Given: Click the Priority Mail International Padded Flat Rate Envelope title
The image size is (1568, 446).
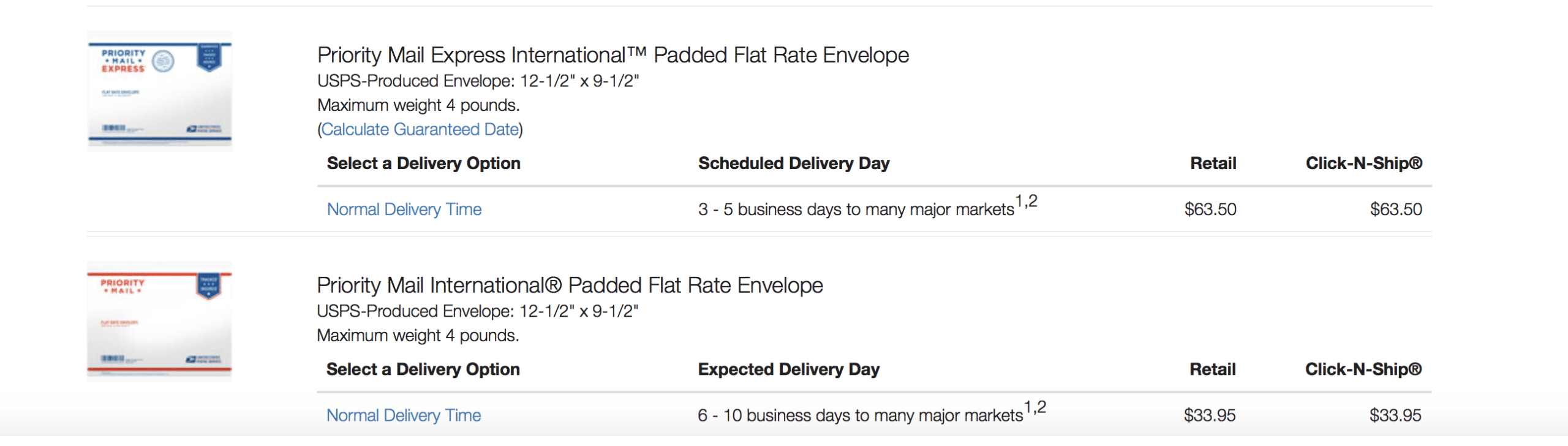Looking at the screenshot, I should pos(570,285).
